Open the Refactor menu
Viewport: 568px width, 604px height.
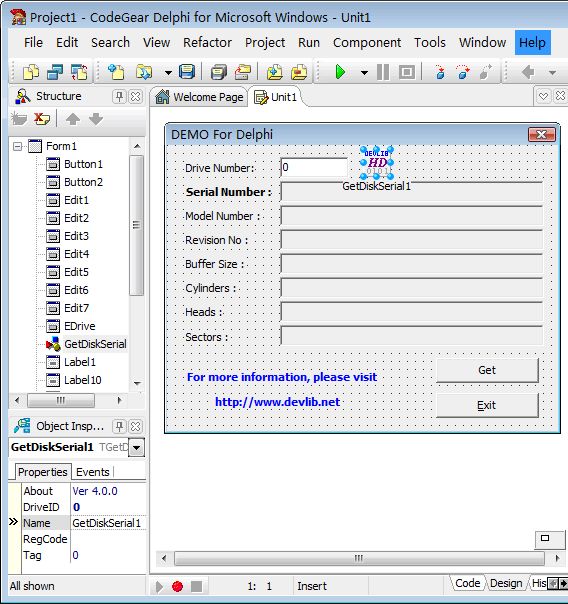coord(207,42)
